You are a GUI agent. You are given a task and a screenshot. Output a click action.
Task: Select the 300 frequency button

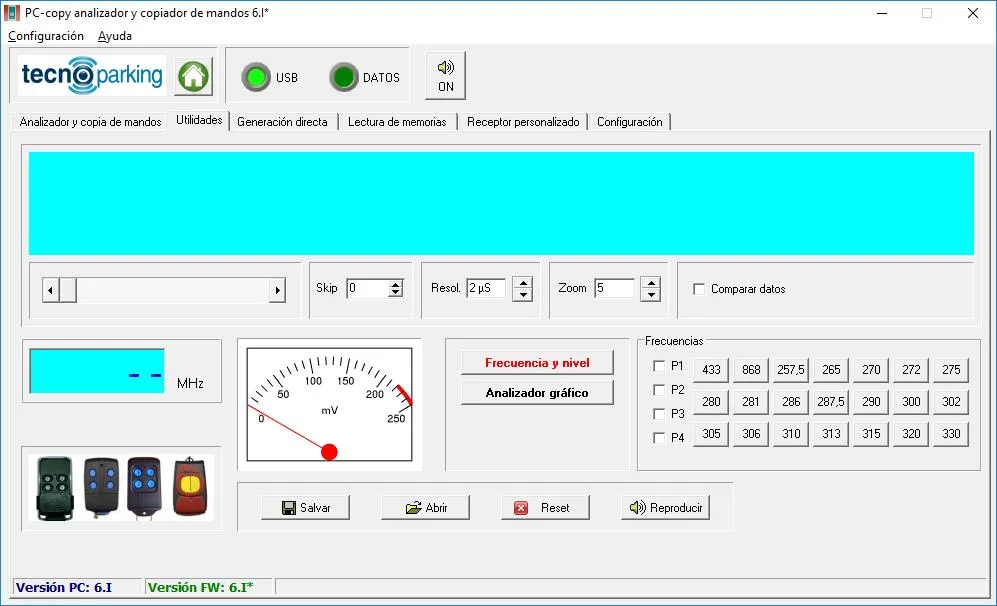(911, 401)
